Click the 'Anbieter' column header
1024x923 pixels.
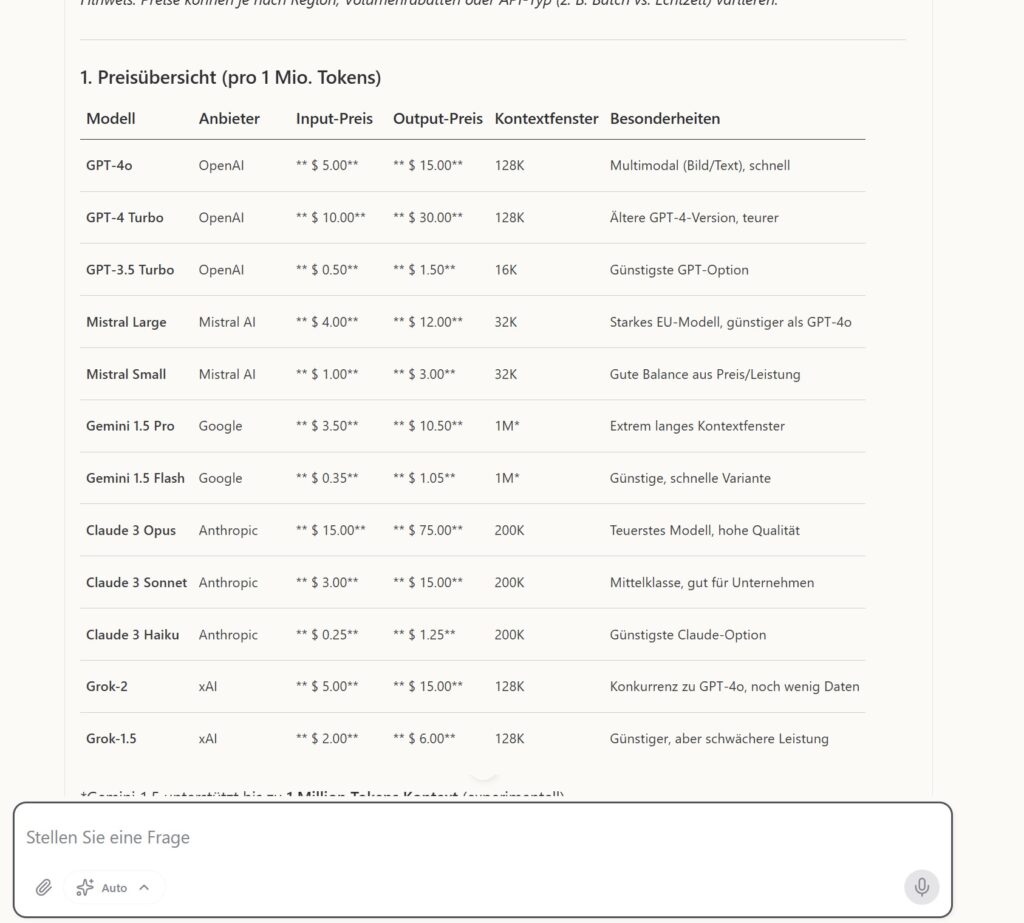coord(229,118)
